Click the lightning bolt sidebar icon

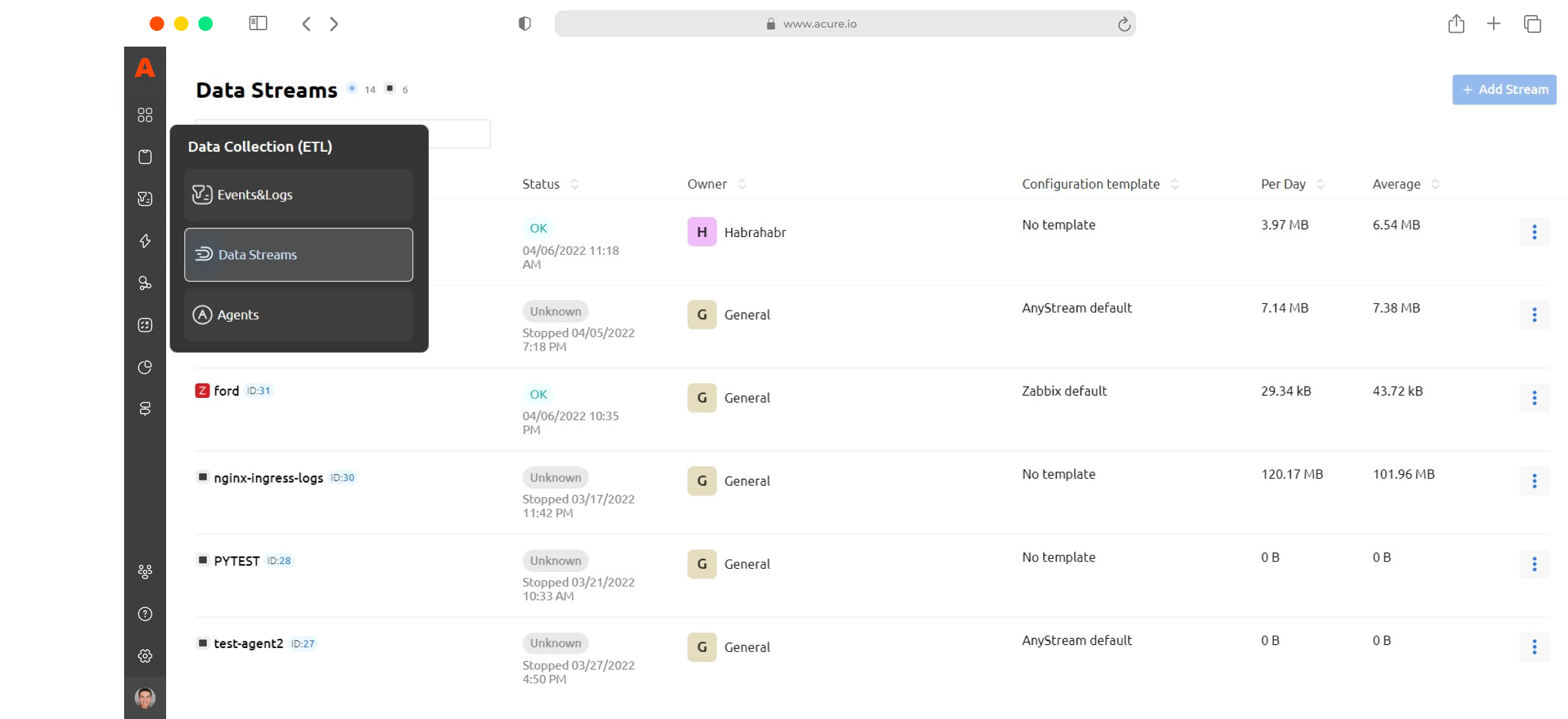tap(145, 241)
